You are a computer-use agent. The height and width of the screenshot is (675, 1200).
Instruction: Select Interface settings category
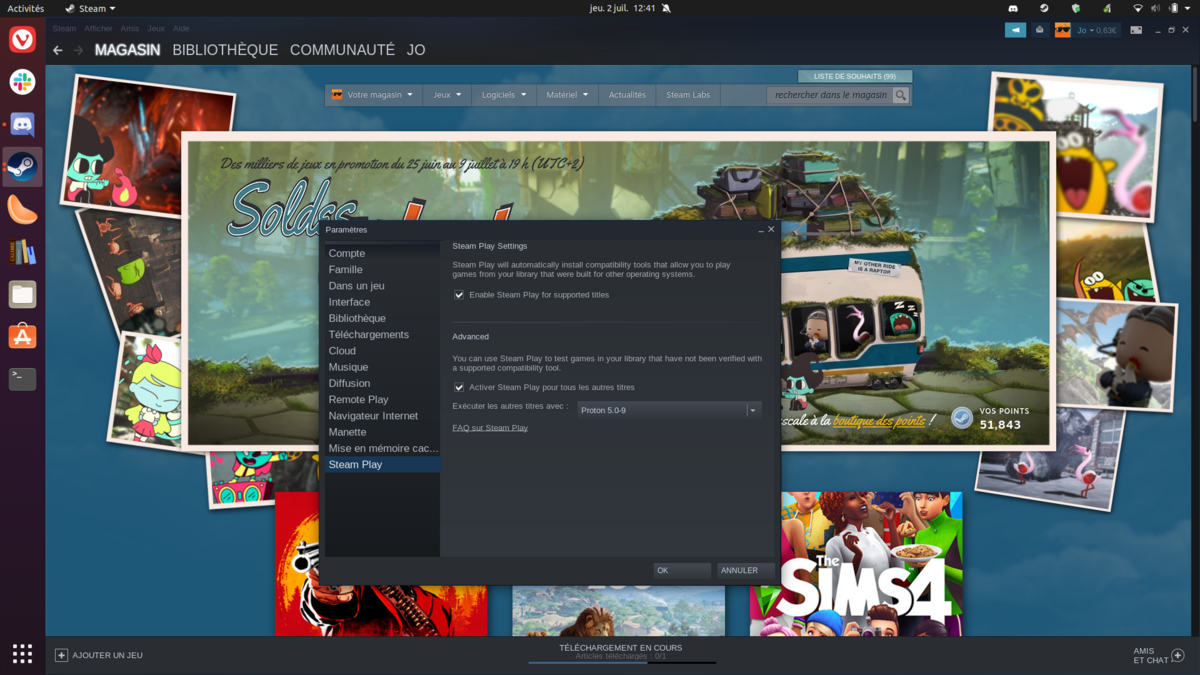coord(382,302)
